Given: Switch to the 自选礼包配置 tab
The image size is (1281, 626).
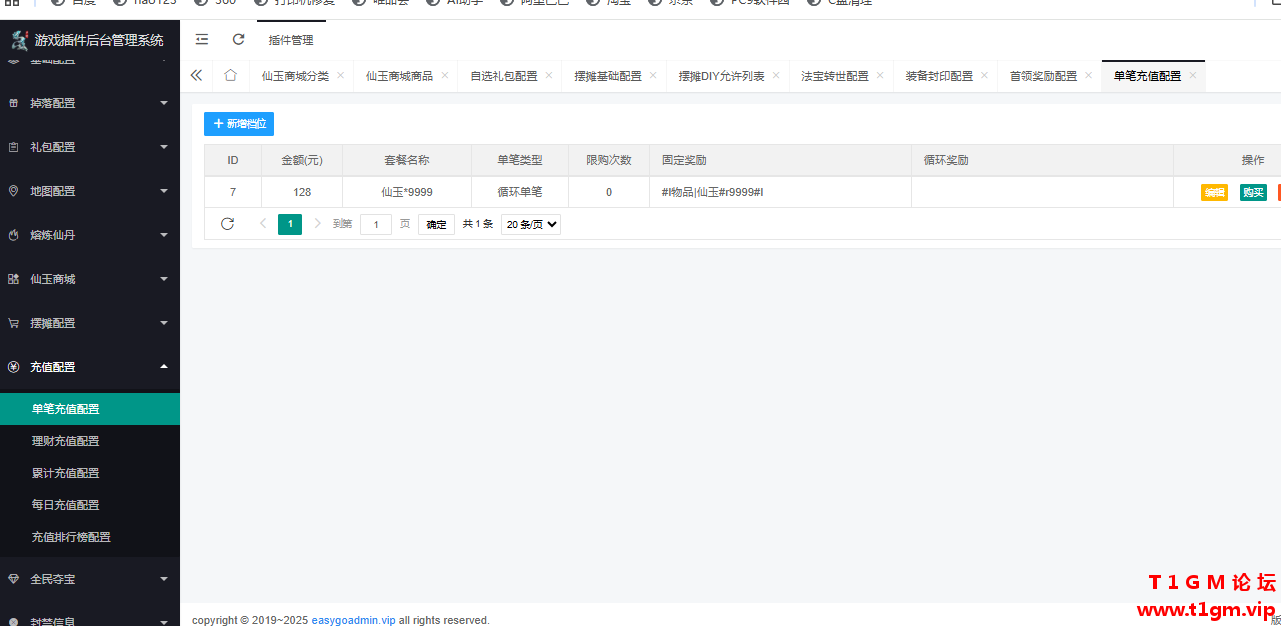Looking at the screenshot, I should pos(504,76).
